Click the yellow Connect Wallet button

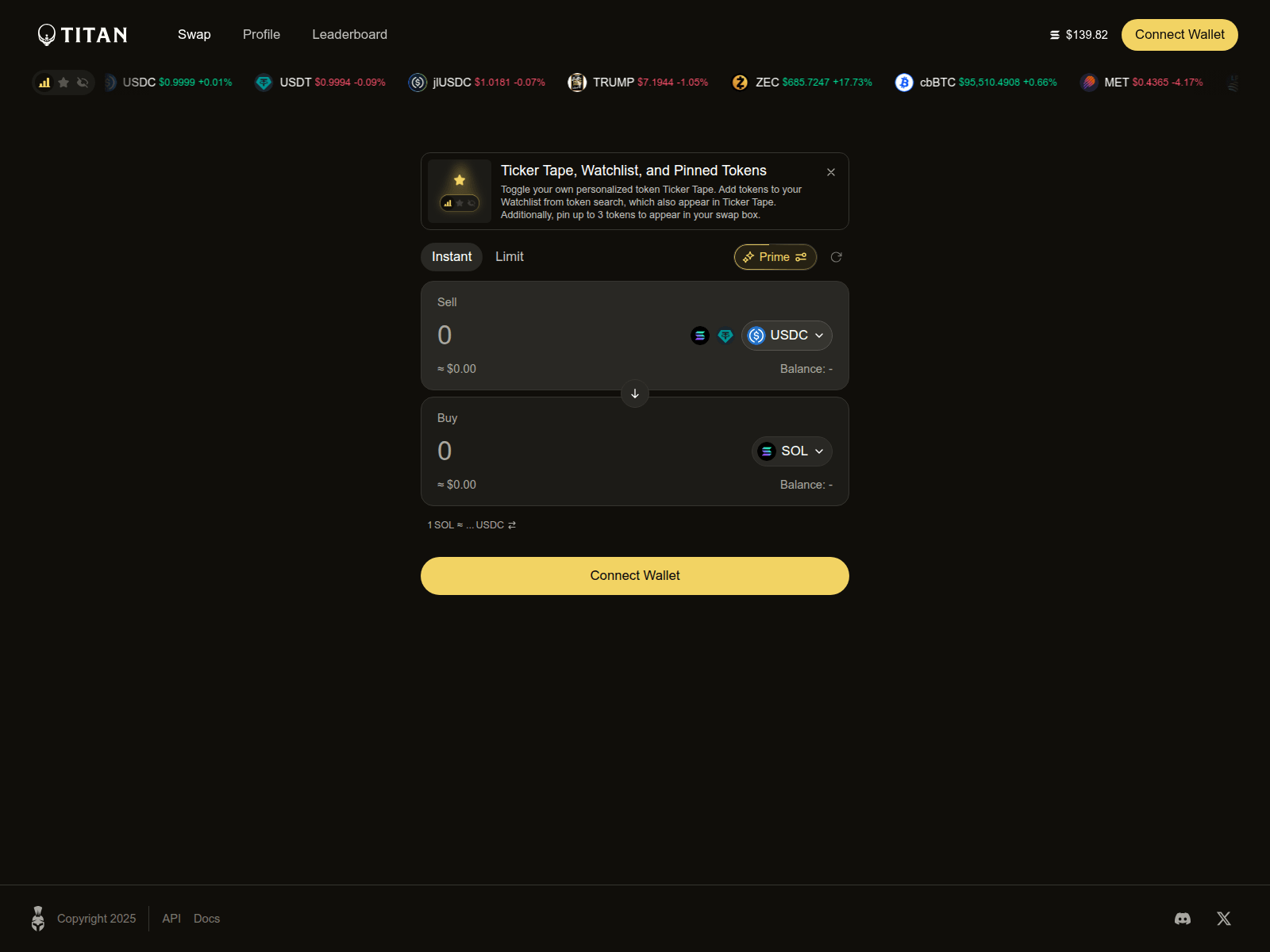tap(634, 576)
